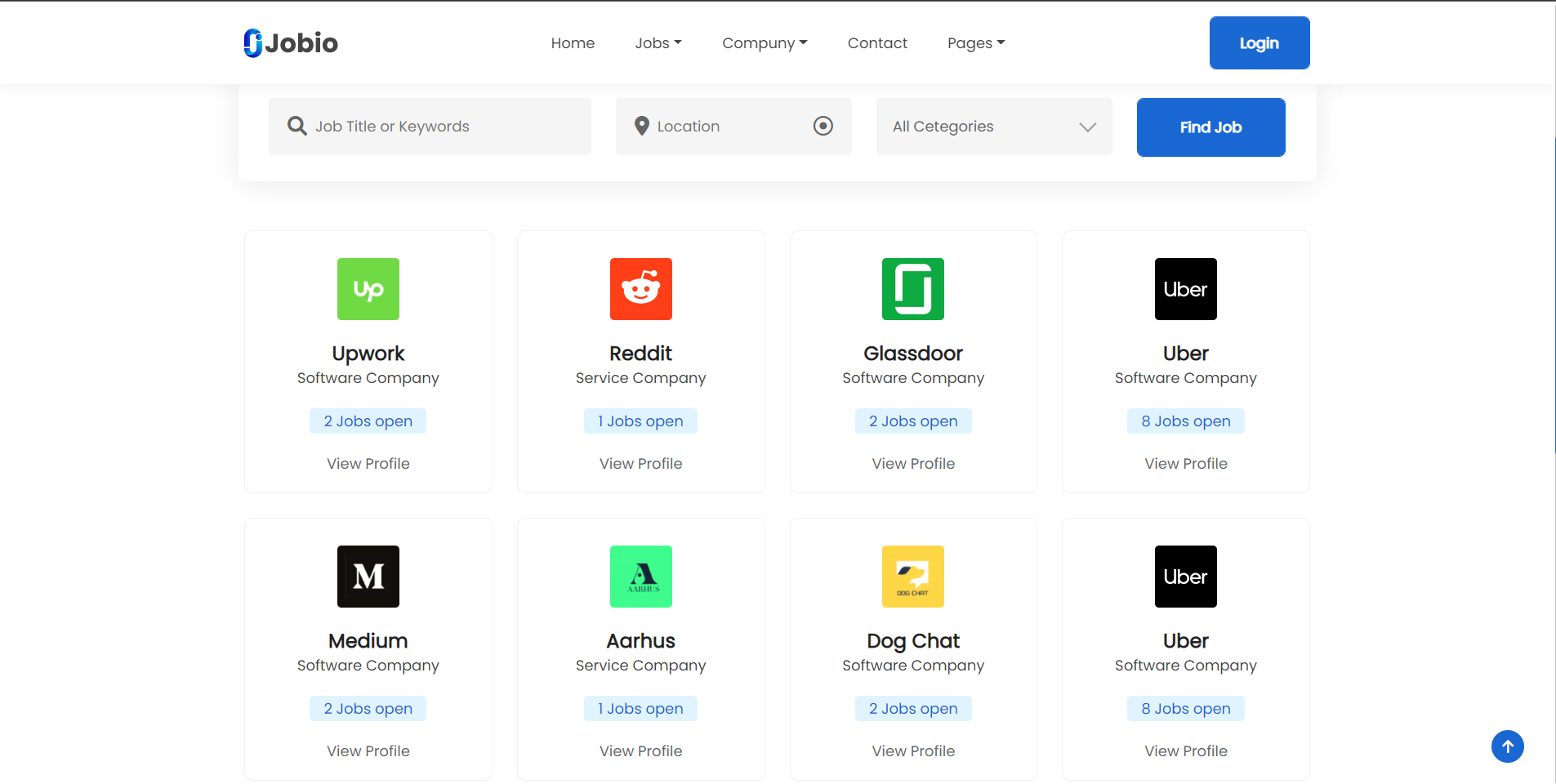View Profile of Aarhus

tap(641, 751)
